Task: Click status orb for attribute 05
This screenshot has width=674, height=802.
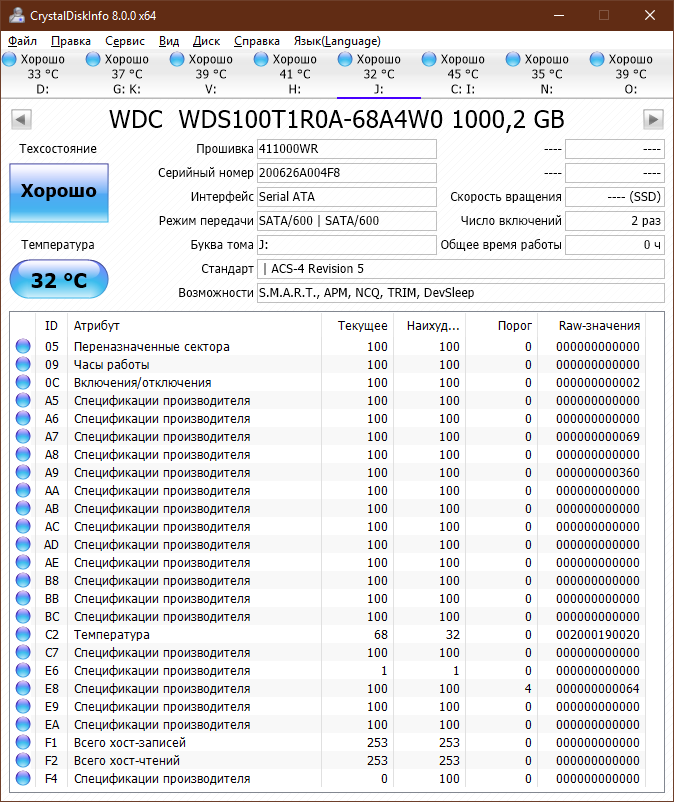Action: (23, 346)
